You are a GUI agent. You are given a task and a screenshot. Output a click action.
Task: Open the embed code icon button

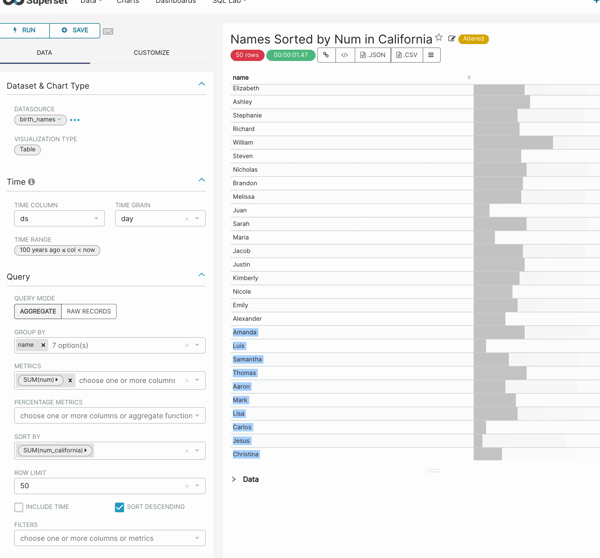344,55
